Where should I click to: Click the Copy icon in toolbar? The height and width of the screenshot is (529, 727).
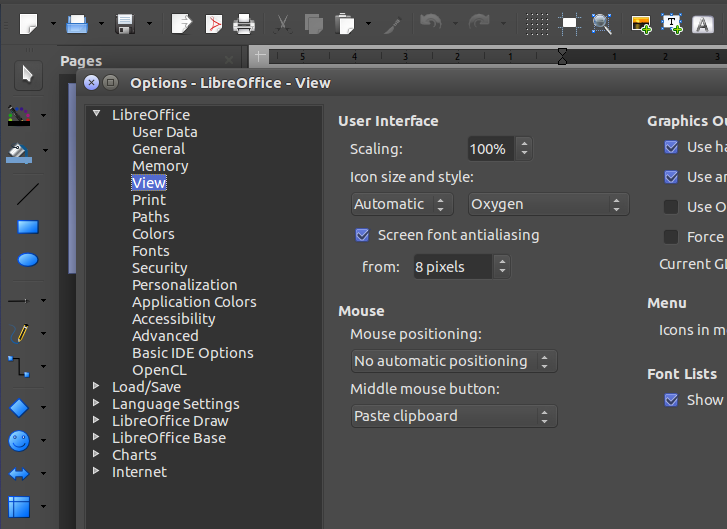tap(314, 24)
